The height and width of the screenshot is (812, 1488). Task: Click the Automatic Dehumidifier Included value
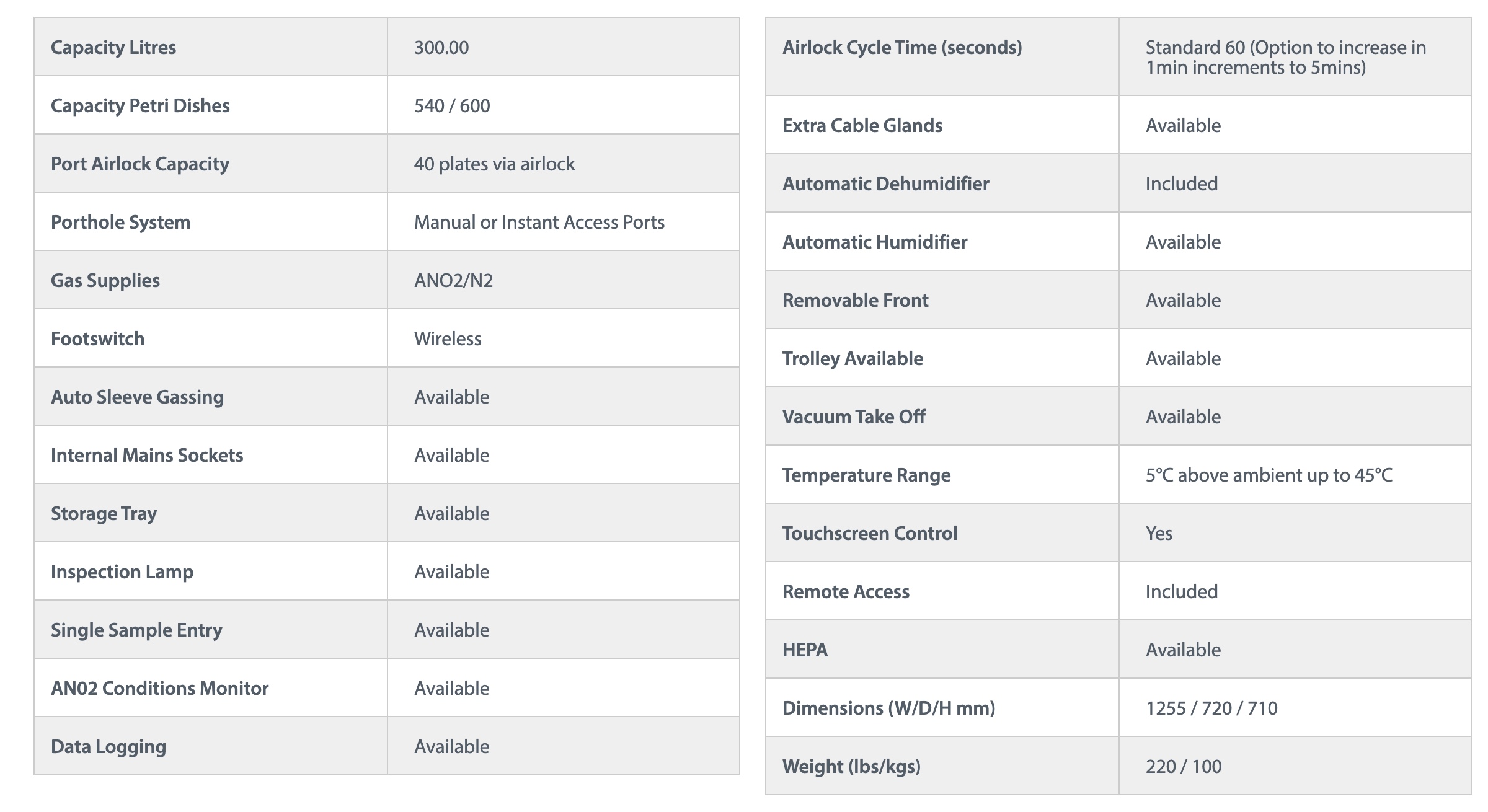[1182, 184]
